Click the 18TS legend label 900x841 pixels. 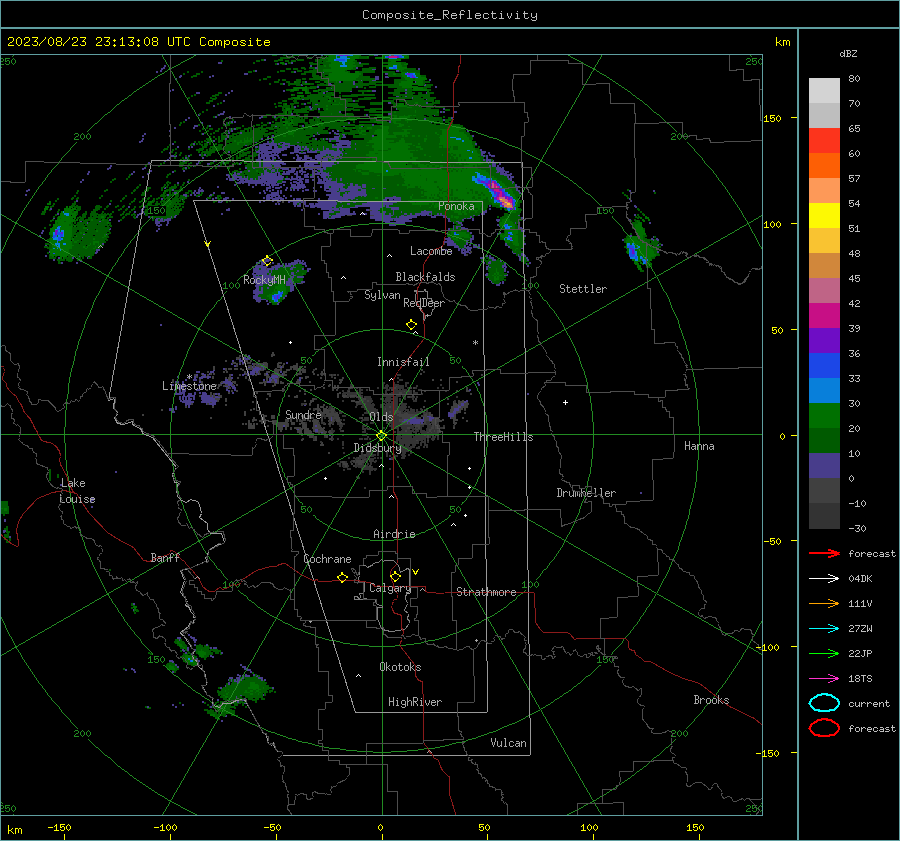pos(860,679)
